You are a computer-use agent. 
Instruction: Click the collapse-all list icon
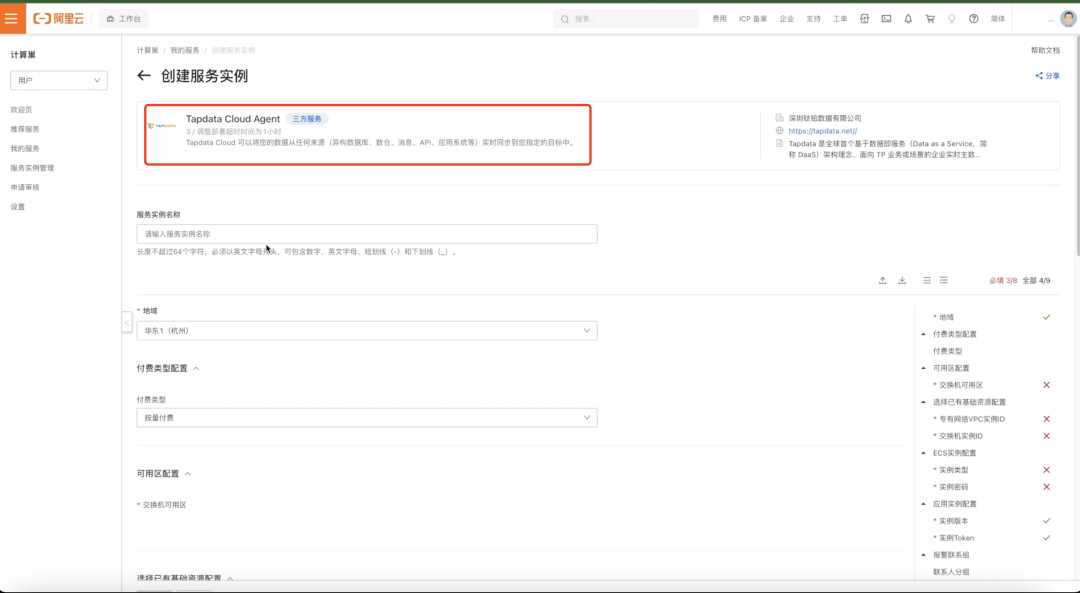926,280
